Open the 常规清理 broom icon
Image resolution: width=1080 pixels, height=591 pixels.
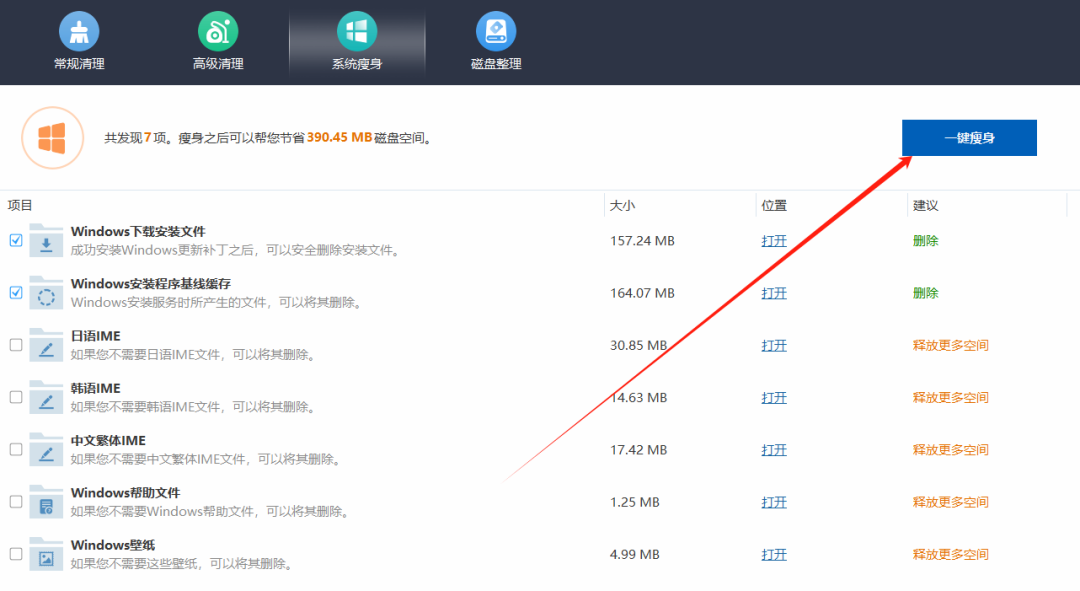pyautogui.click(x=79, y=31)
